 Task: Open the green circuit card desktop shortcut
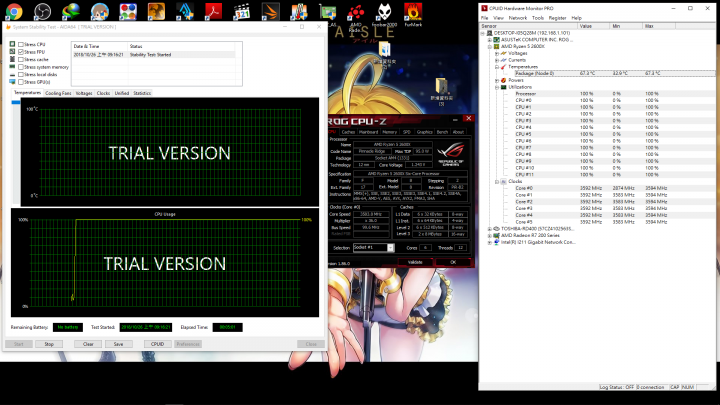point(328,13)
